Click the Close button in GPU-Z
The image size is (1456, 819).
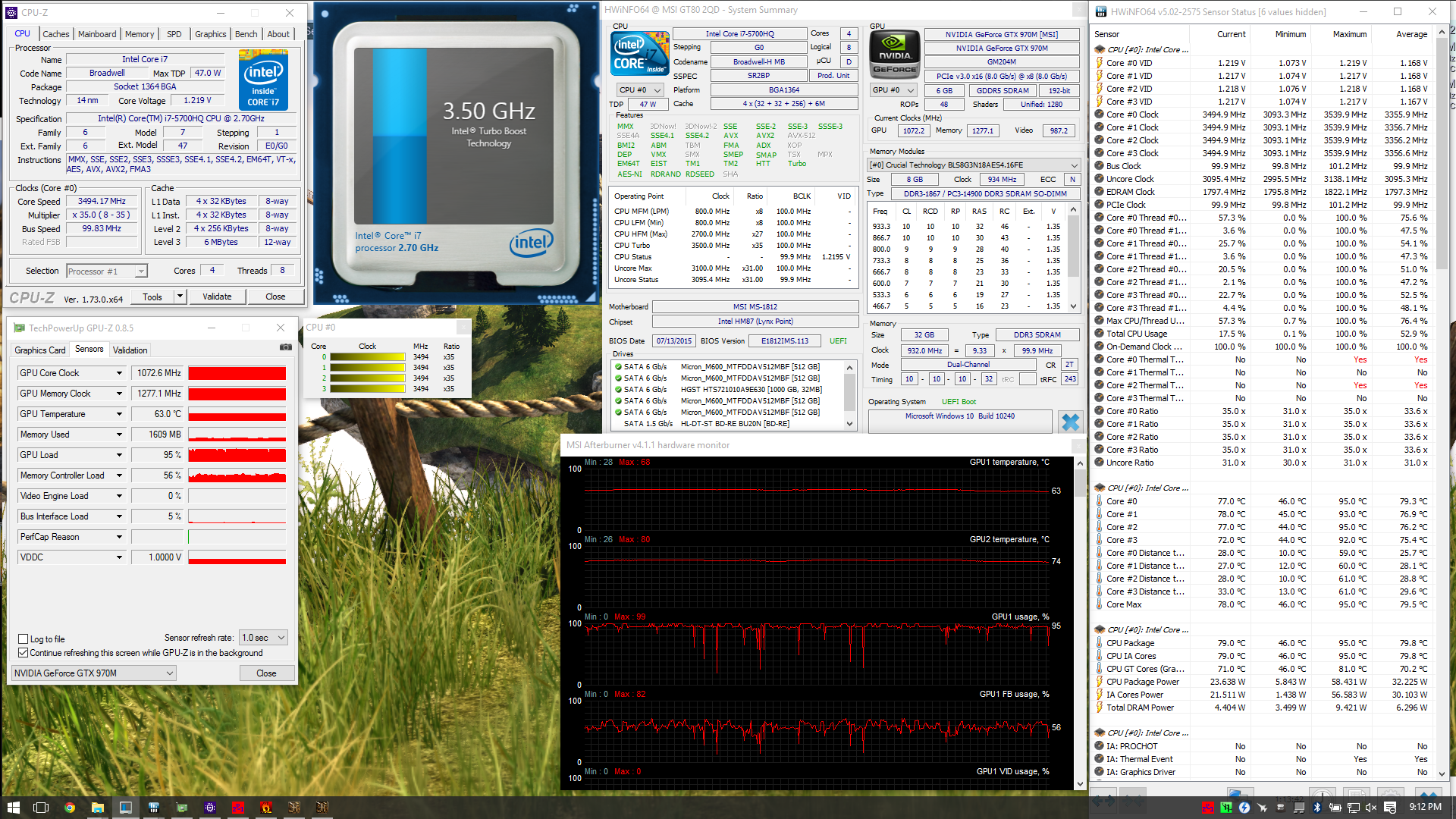[x=266, y=673]
